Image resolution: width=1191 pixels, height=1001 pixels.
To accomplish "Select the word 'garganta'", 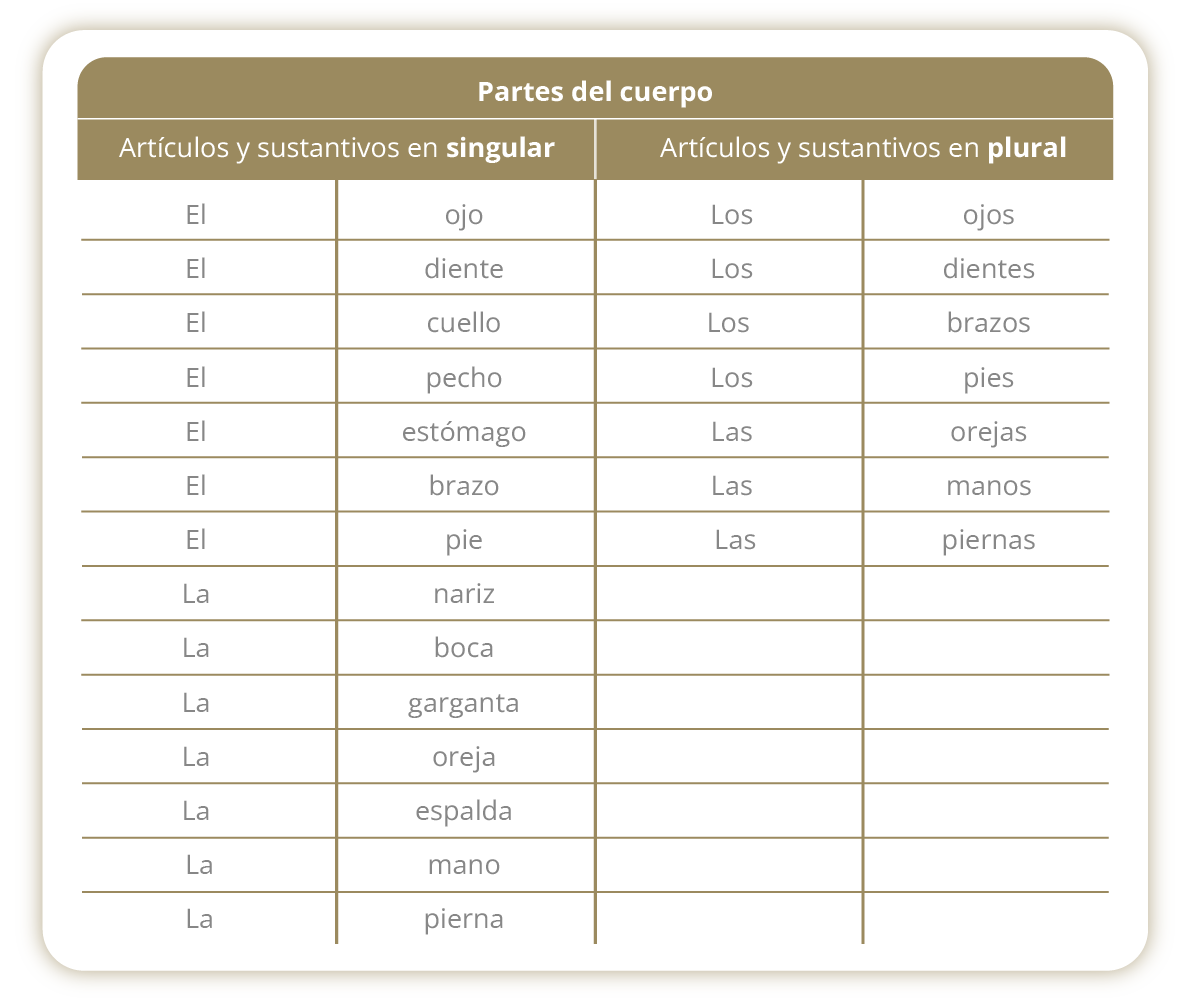I will [x=464, y=703].
